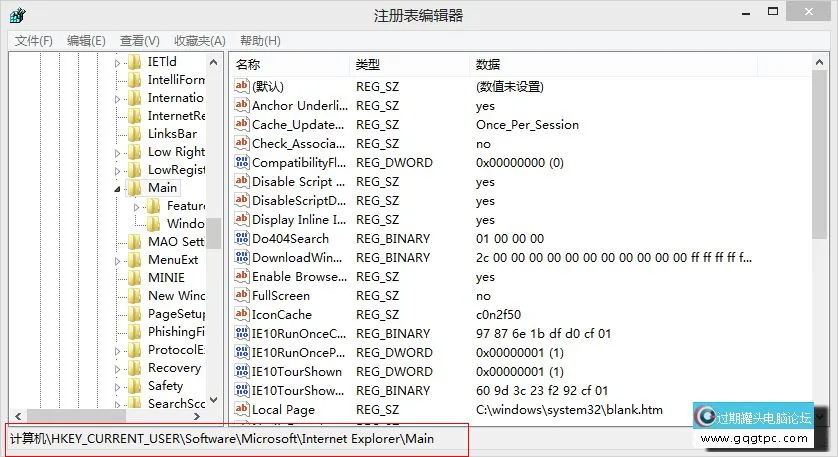This screenshot has width=838, height=457.
Task: Click the binary icon beside IE10RunOnceC value
Action: [241, 333]
